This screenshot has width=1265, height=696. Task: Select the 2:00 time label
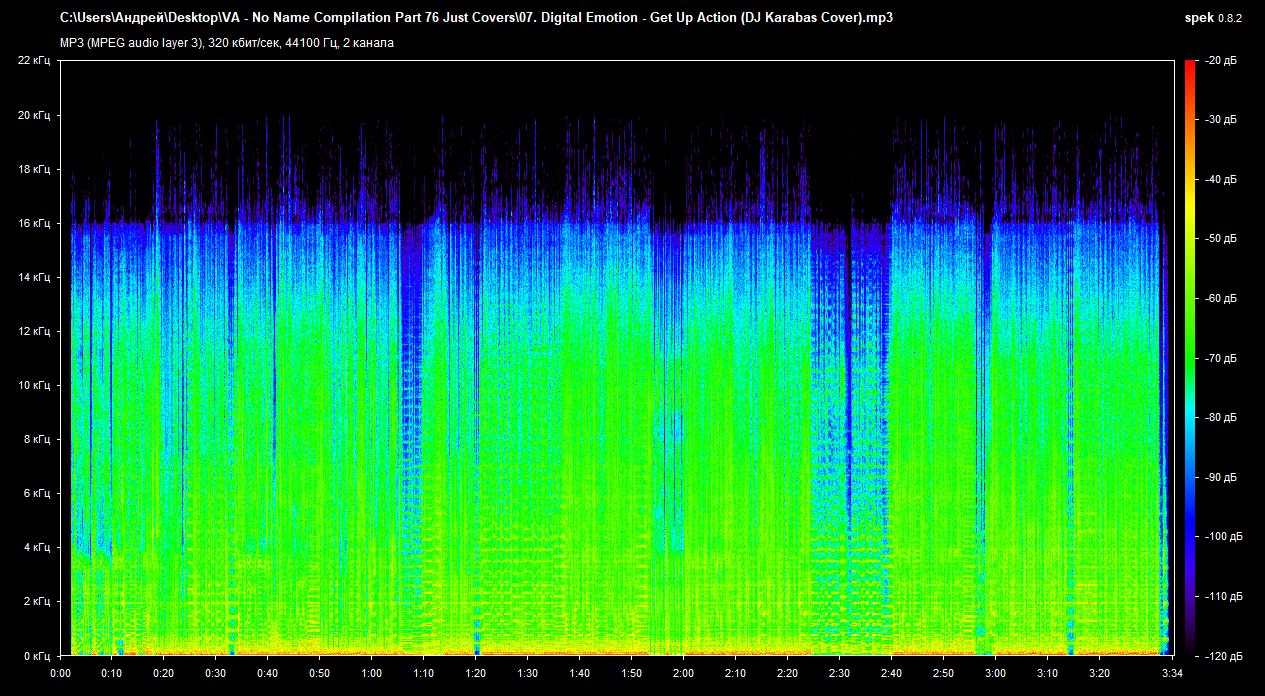coord(684,673)
